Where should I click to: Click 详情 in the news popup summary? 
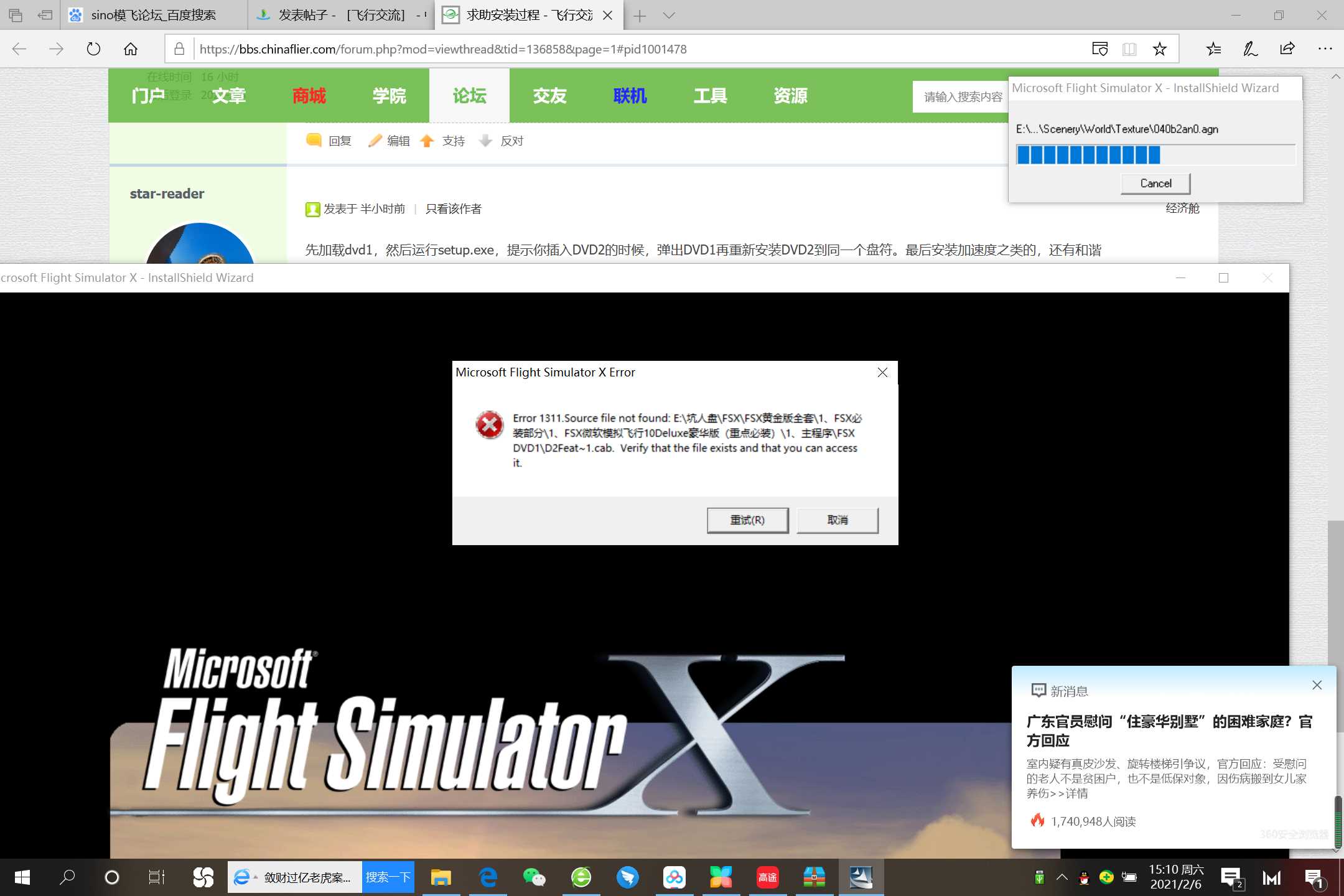coord(1076,793)
